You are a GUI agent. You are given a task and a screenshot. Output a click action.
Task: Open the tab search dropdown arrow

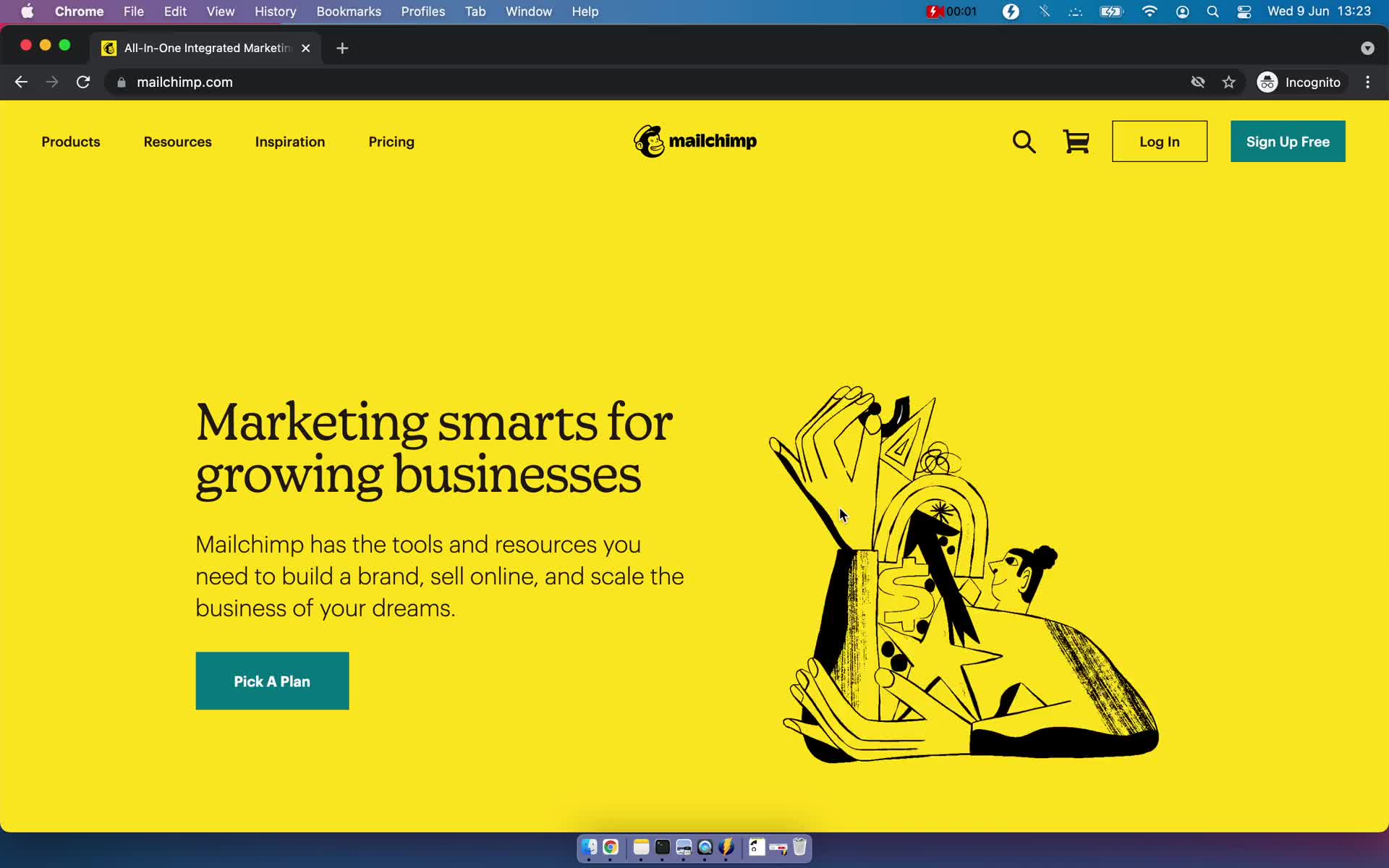point(1367,48)
